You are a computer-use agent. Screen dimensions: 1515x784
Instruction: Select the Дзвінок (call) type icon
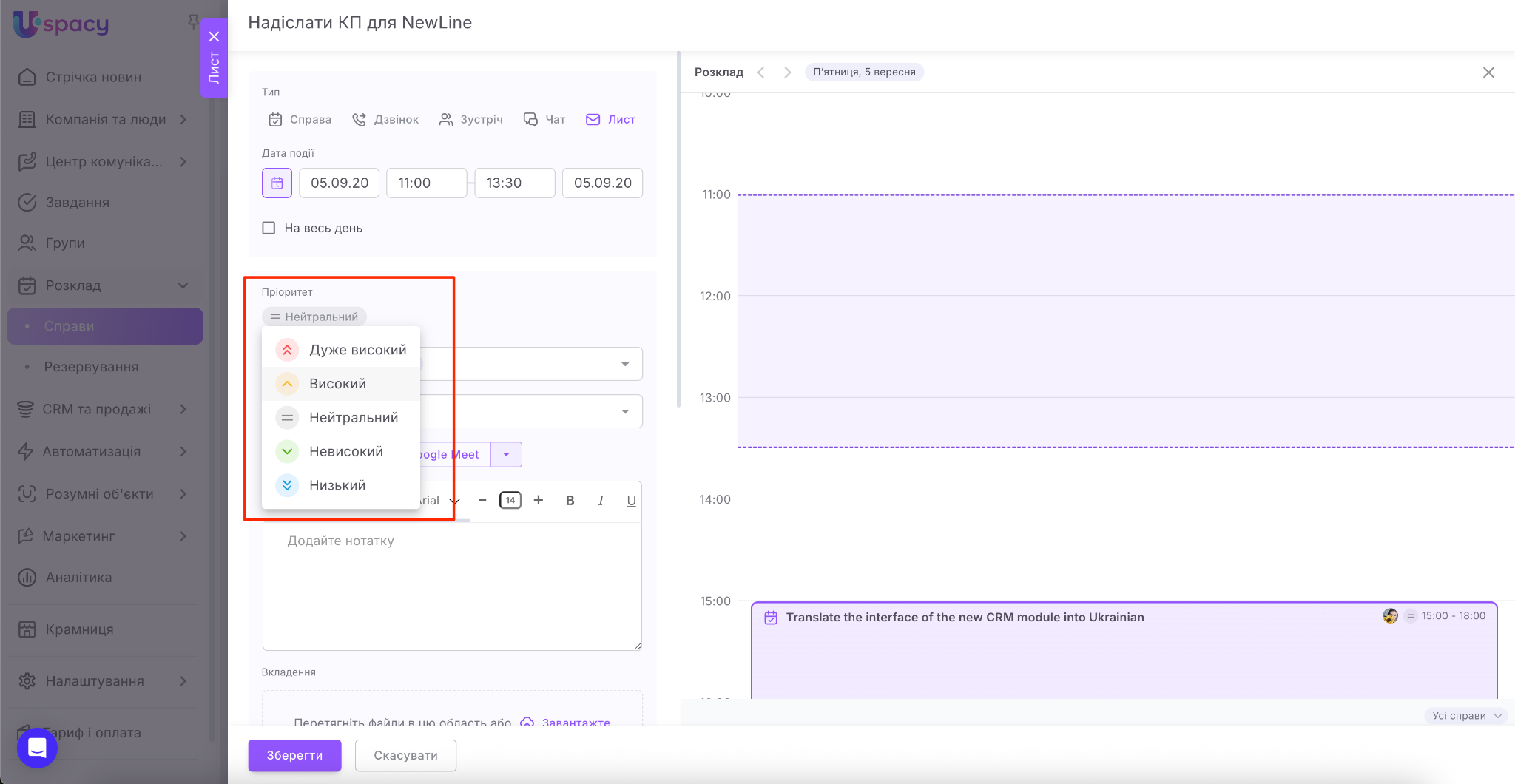tap(360, 120)
